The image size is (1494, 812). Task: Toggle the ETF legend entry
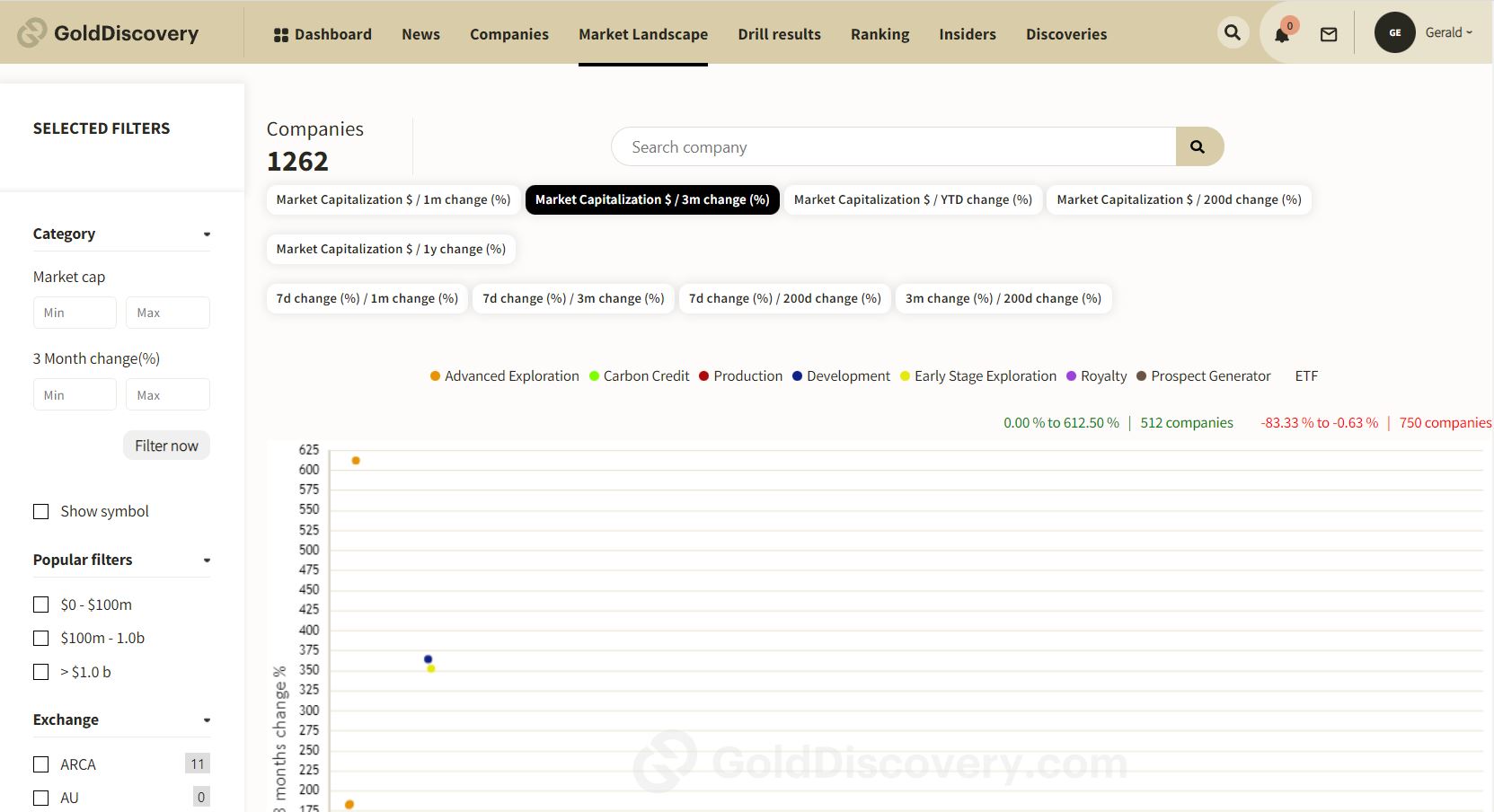1306,376
